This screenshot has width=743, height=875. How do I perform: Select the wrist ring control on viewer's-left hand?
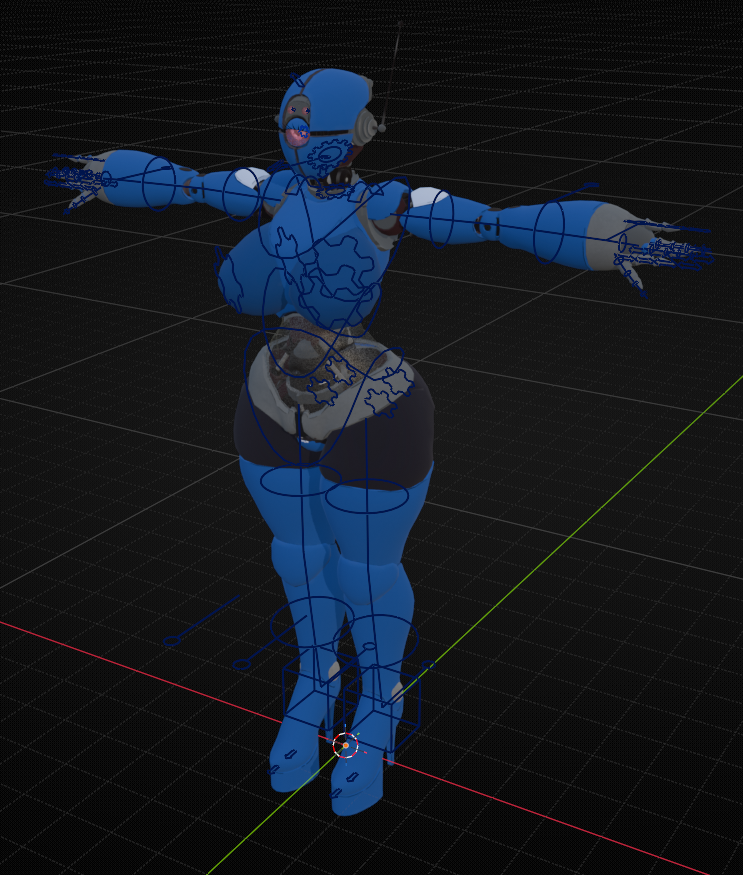pyautogui.click(x=106, y=180)
